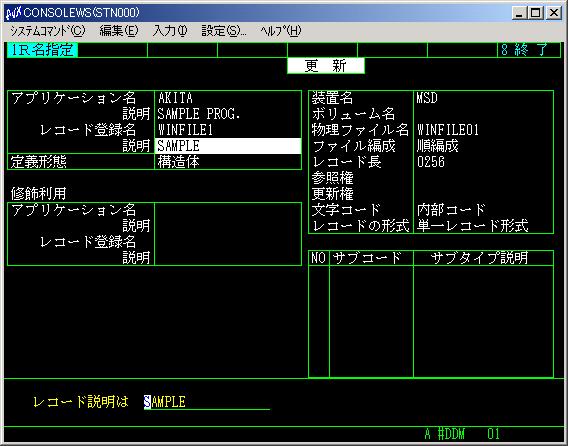Select the highlighted SAMPLE description field
Viewport: 568px width, 446px height.
[228, 146]
